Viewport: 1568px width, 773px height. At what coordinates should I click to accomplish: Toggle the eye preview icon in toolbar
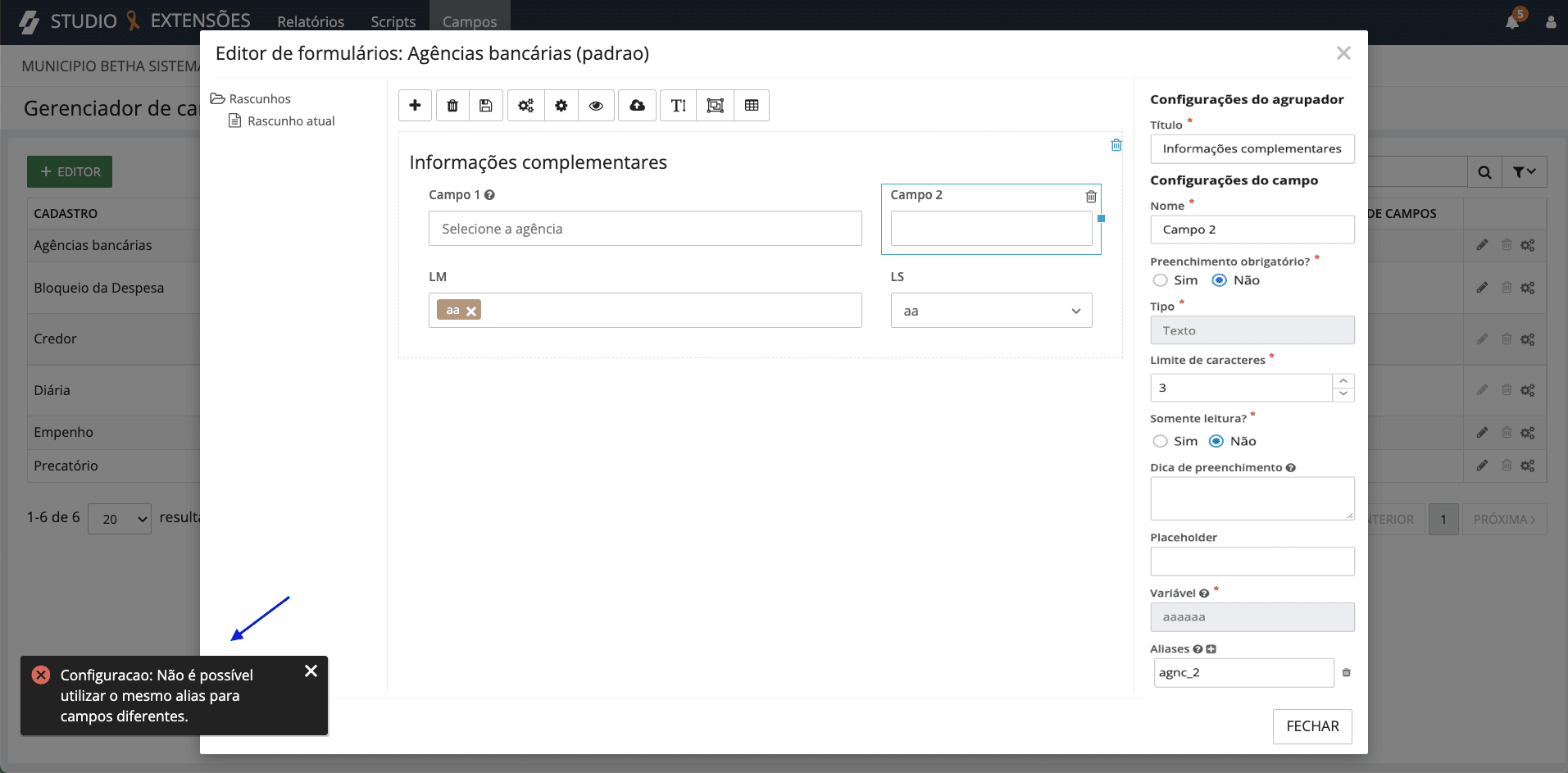tap(596, 105)
